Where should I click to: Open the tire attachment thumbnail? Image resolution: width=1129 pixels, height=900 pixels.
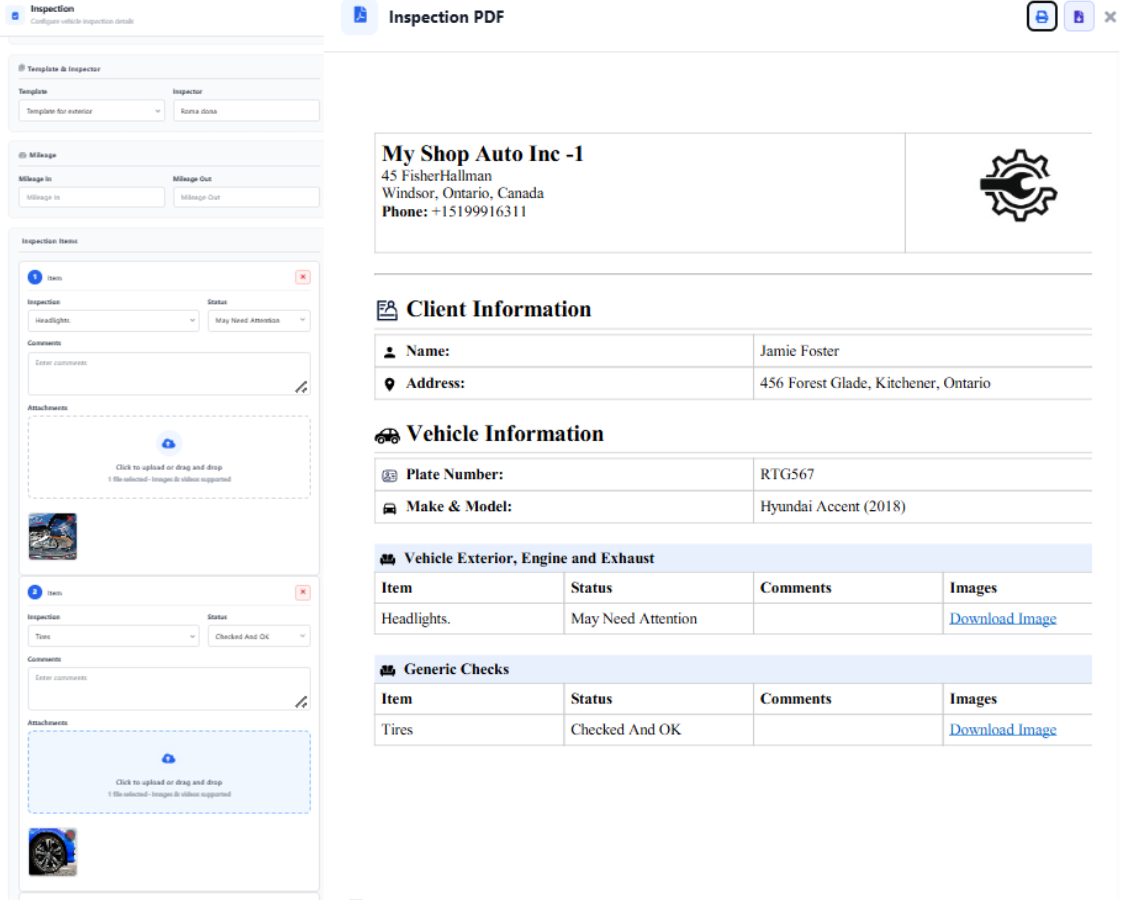click(x=53, y=852)
